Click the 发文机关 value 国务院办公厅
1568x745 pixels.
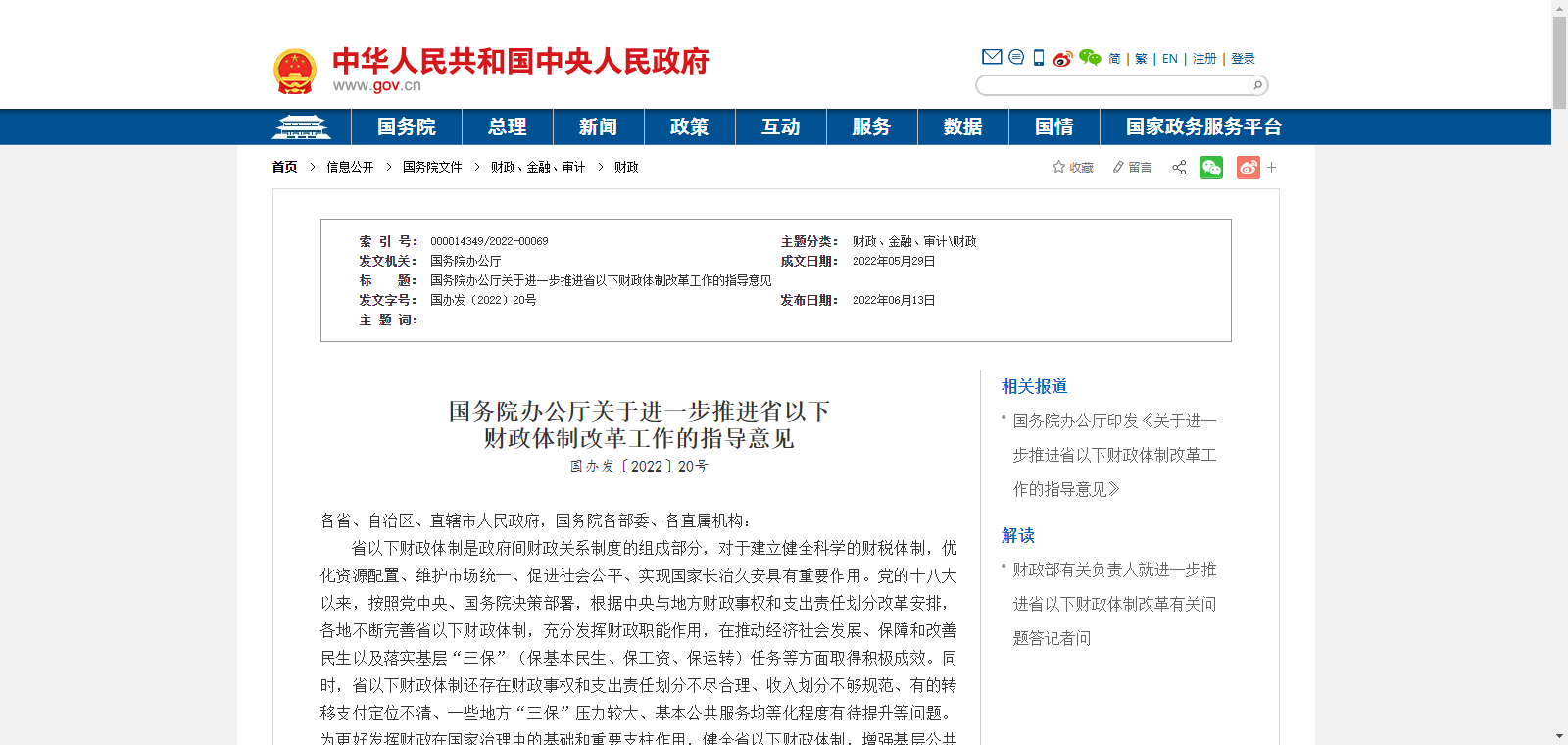coord(465,261)
